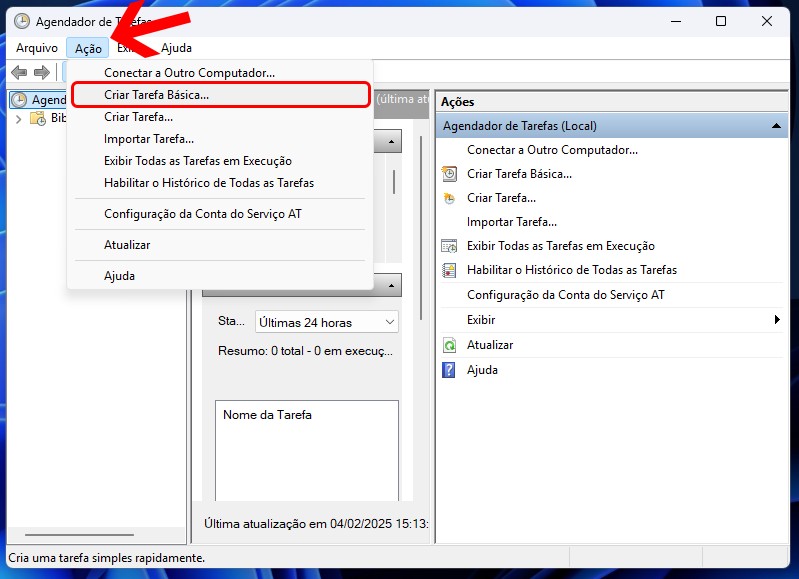Click the blue question mark Ajuda icon
The width and height of the screenshot is (799, 579).
pyautogui.click(x=448, y=370)
